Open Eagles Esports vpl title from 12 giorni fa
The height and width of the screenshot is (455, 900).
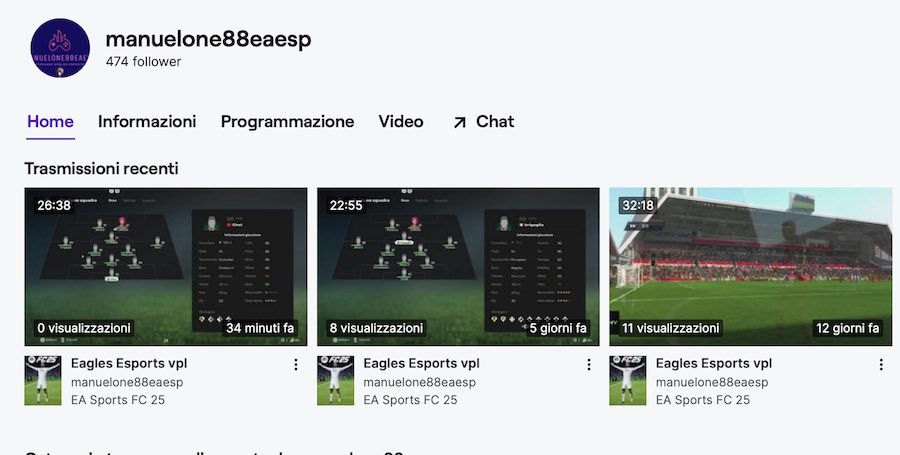tap(714, 363)
